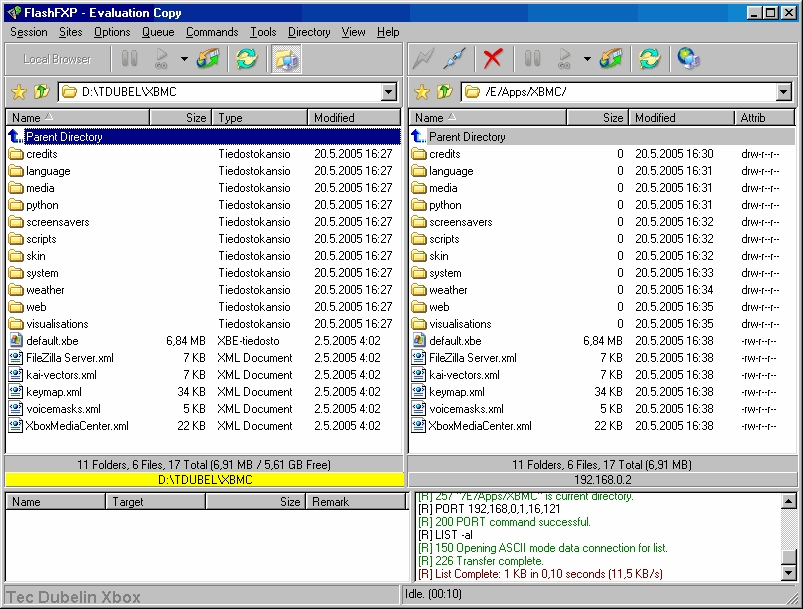Sort left pane by Type column
This screenshot has height=609, width=803.
[x=260, y=118]
